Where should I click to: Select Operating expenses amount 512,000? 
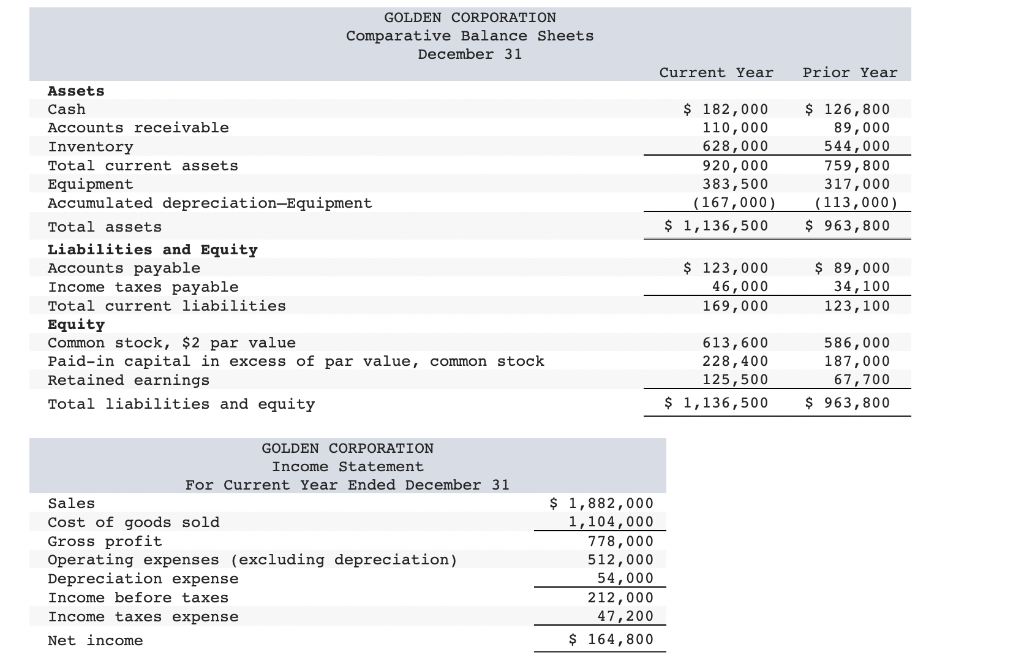(x=620, y=560)
